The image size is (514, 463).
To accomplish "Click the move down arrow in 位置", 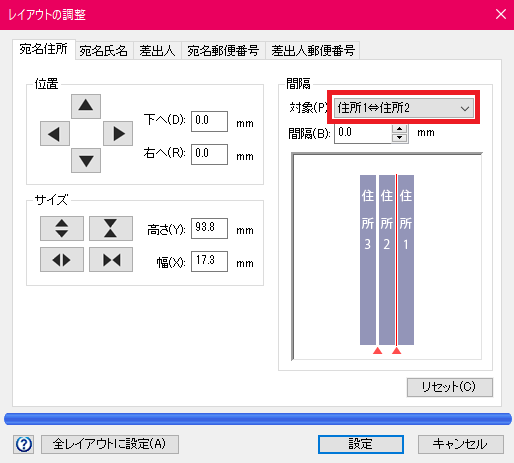I will click(86, 161).
